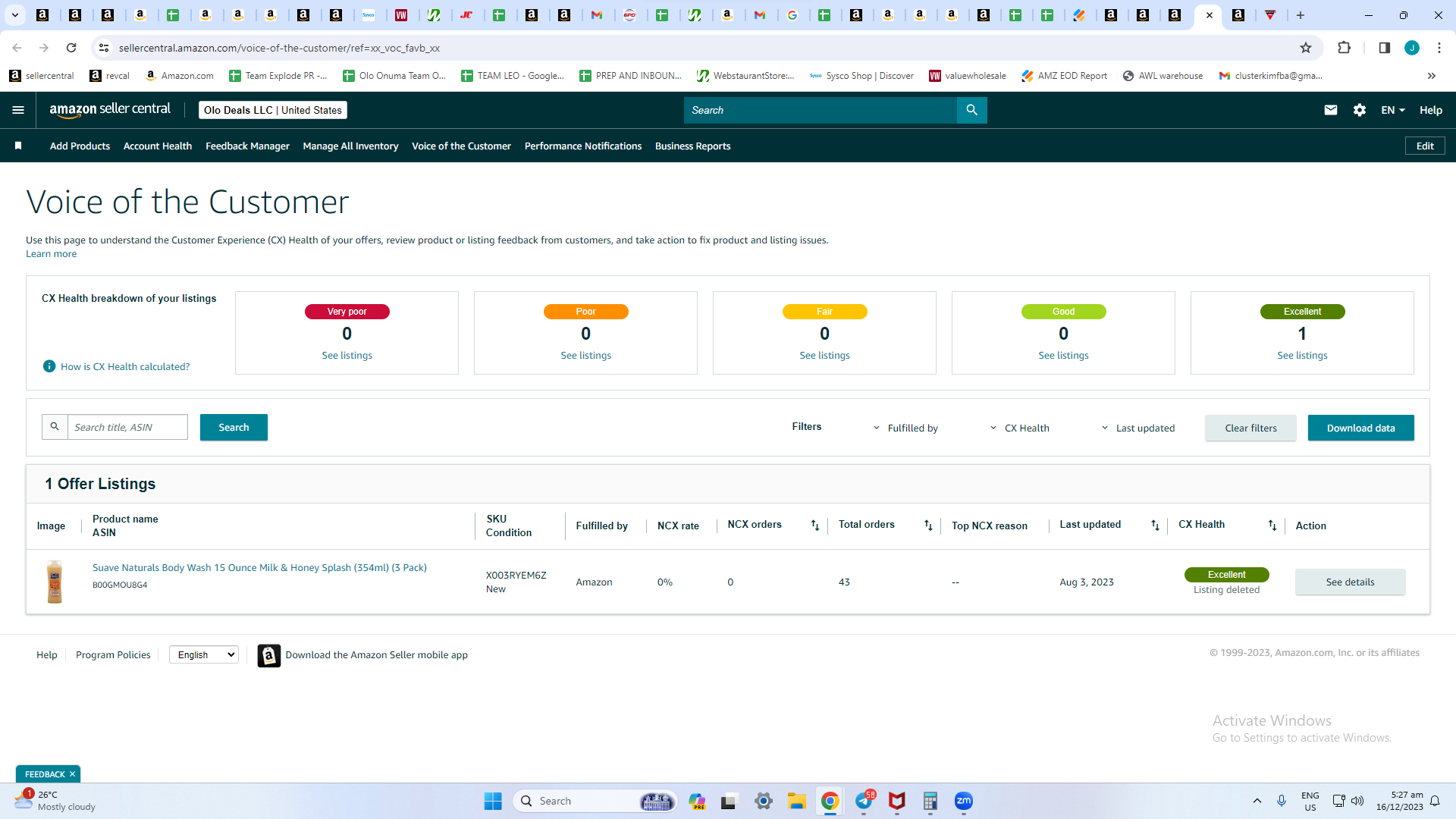1456x819 pixels.
Task: Open the English language select in the footer
Action: (x=204, y=654)
